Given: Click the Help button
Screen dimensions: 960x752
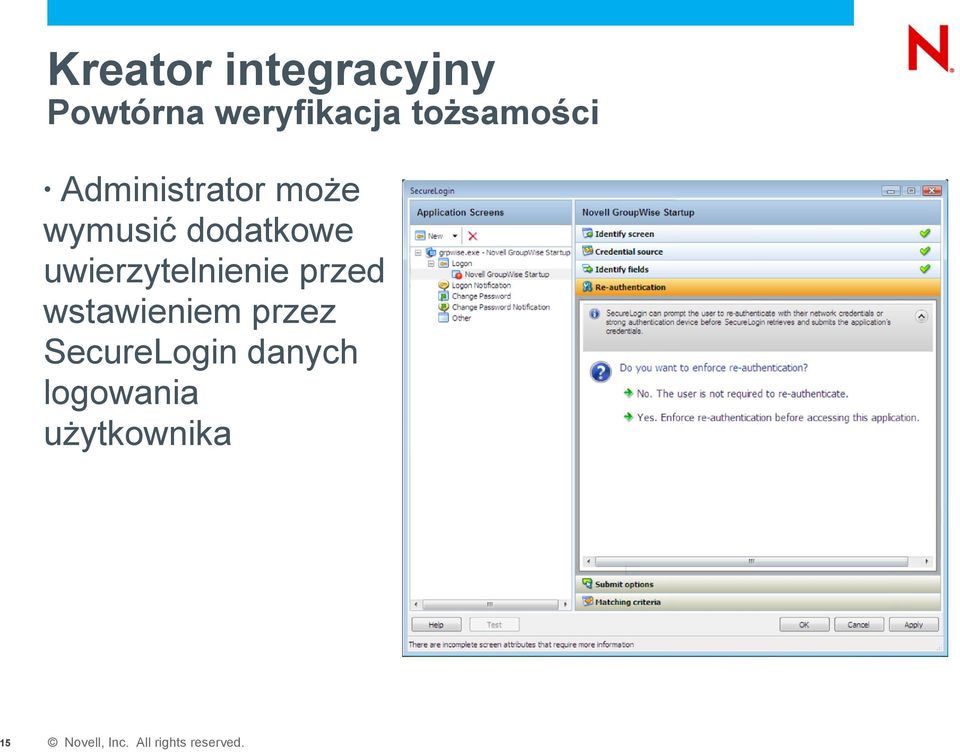Looking at the screenshot, I should tap(436, 625).
